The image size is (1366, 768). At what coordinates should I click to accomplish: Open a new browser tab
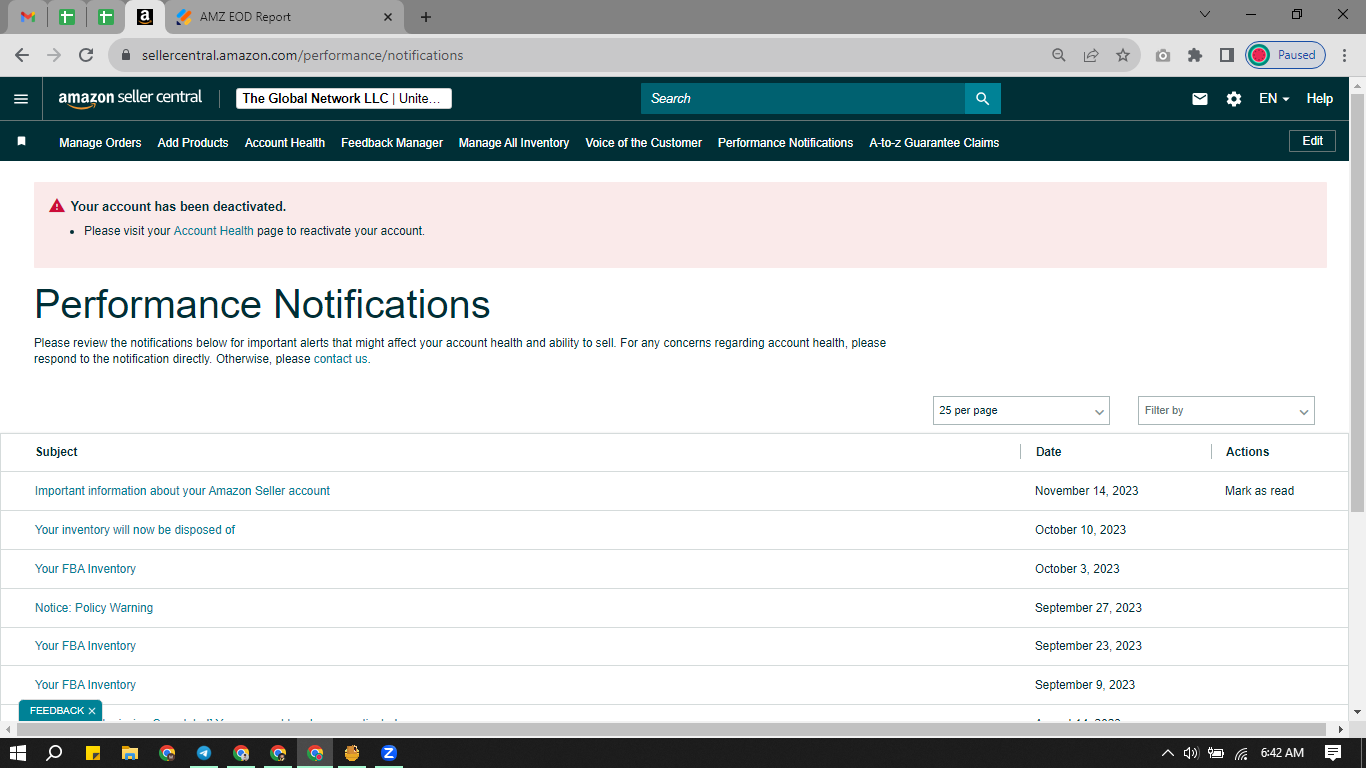pos(426,17)
